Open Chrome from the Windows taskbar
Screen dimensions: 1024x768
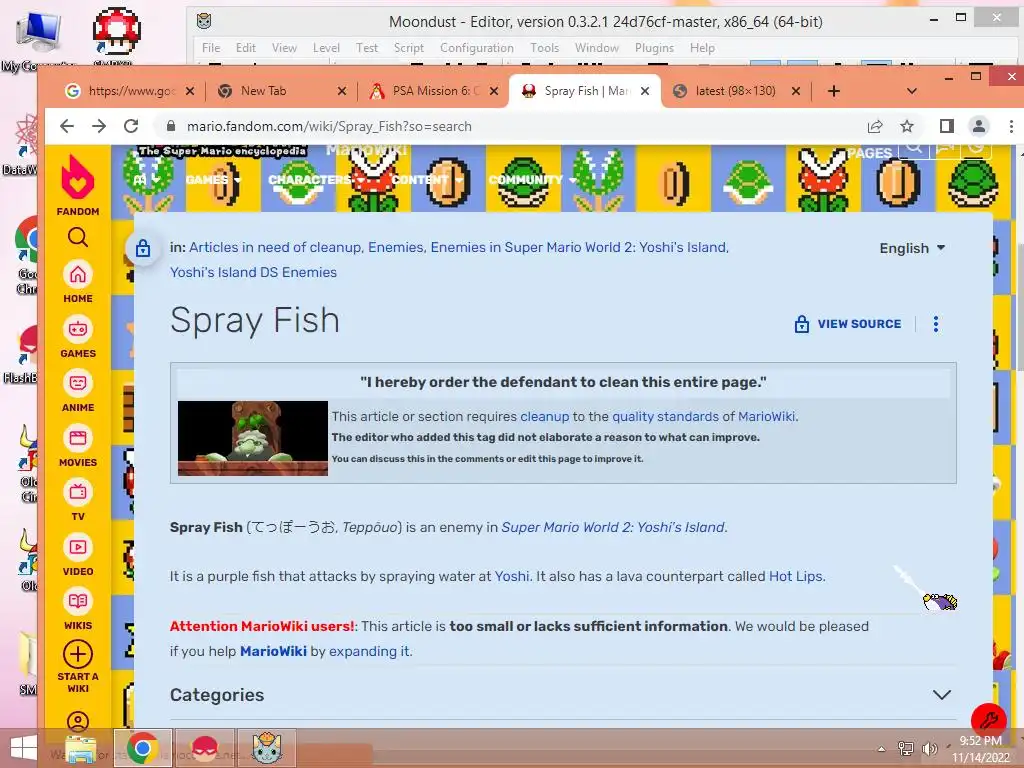pos(143,748)
